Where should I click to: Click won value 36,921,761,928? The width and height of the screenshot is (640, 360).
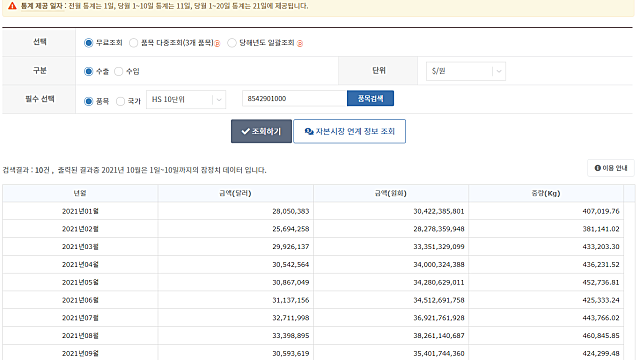click(439, 318)
